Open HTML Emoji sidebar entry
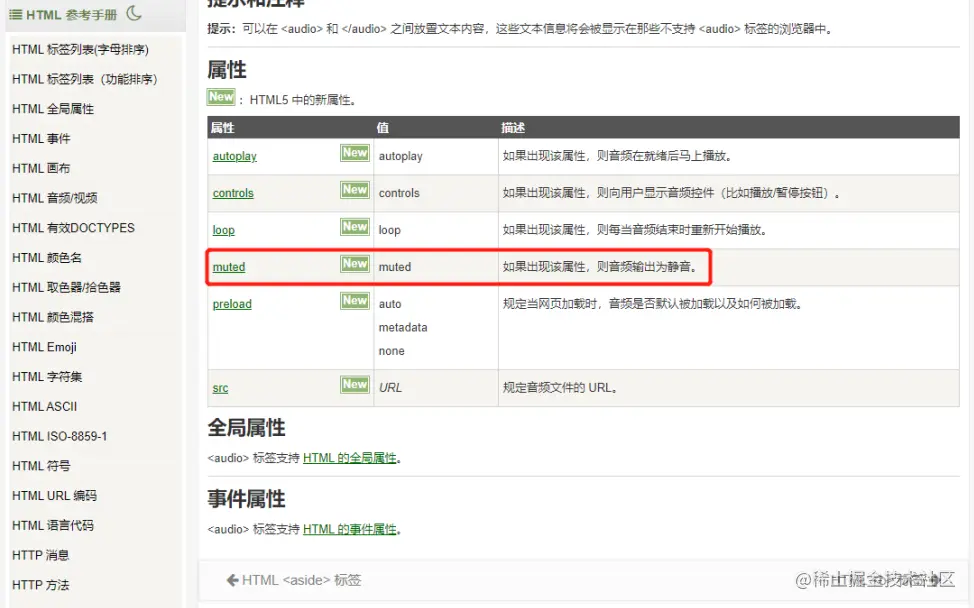The width and height of the screenshot is (974, 608). tap(44, 347)
